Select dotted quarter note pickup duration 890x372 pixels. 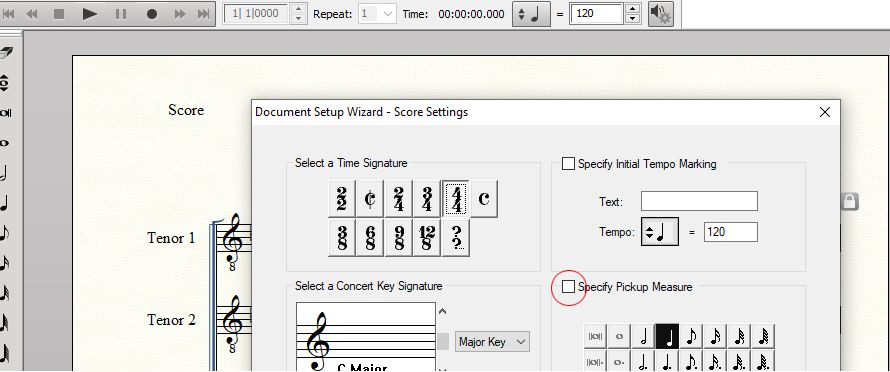tap(667, 360)
